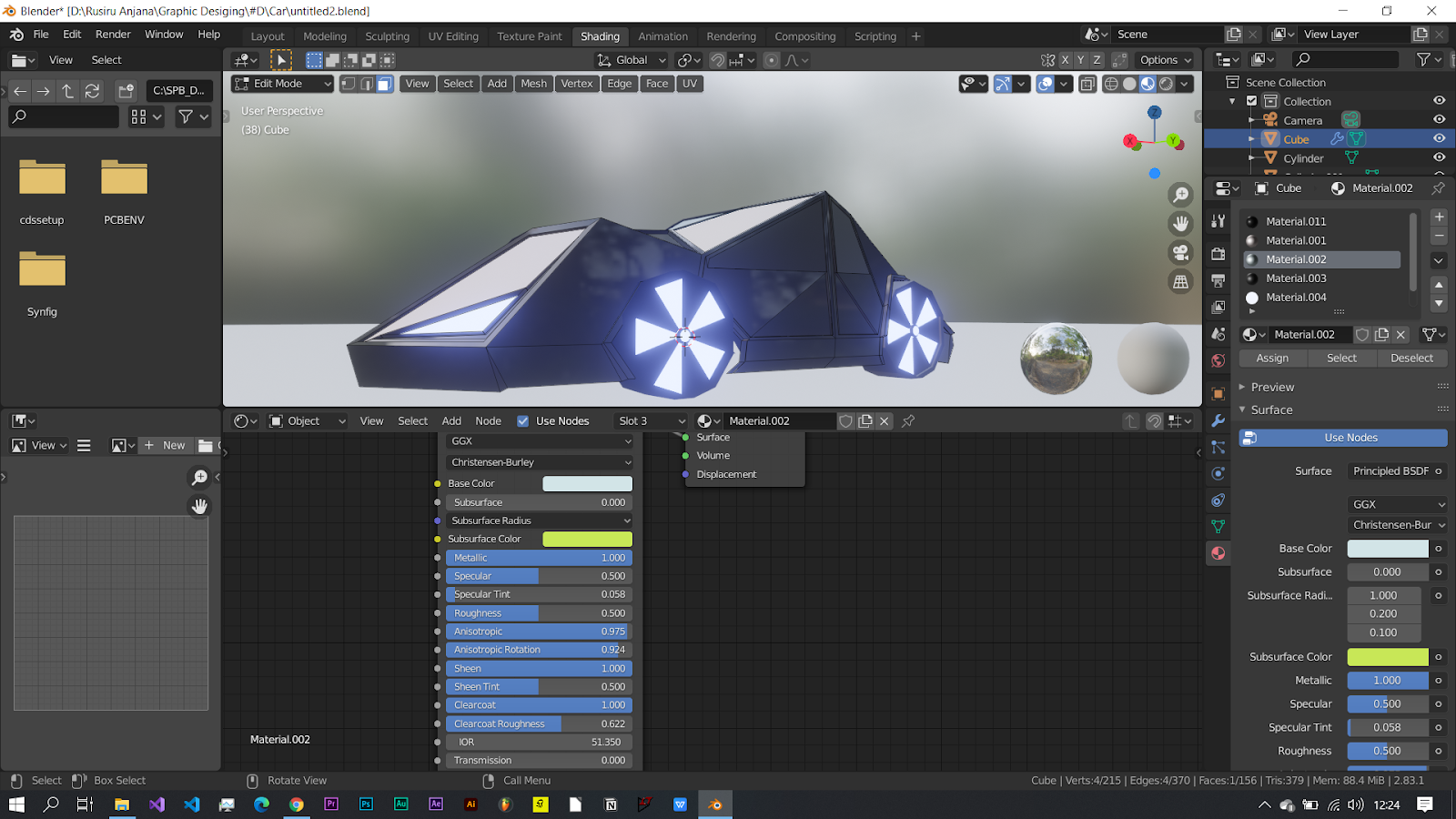Switch to the Compositing workspace tab
Viewport: 1456px width, 819px height.
pos(804,36)
